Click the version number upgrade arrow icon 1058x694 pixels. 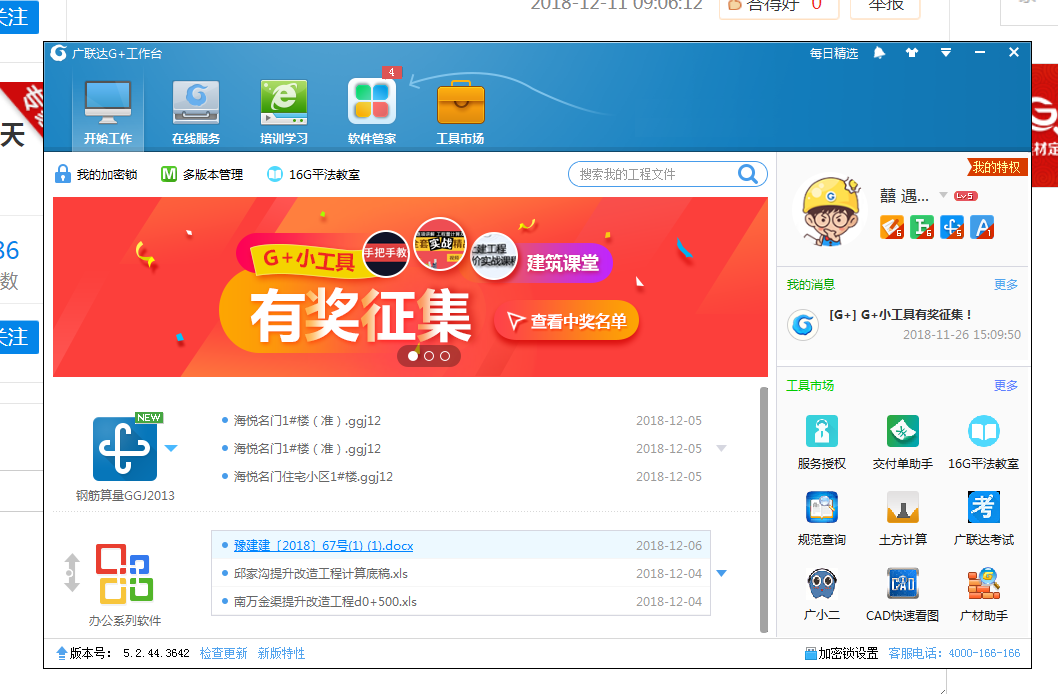61,653
